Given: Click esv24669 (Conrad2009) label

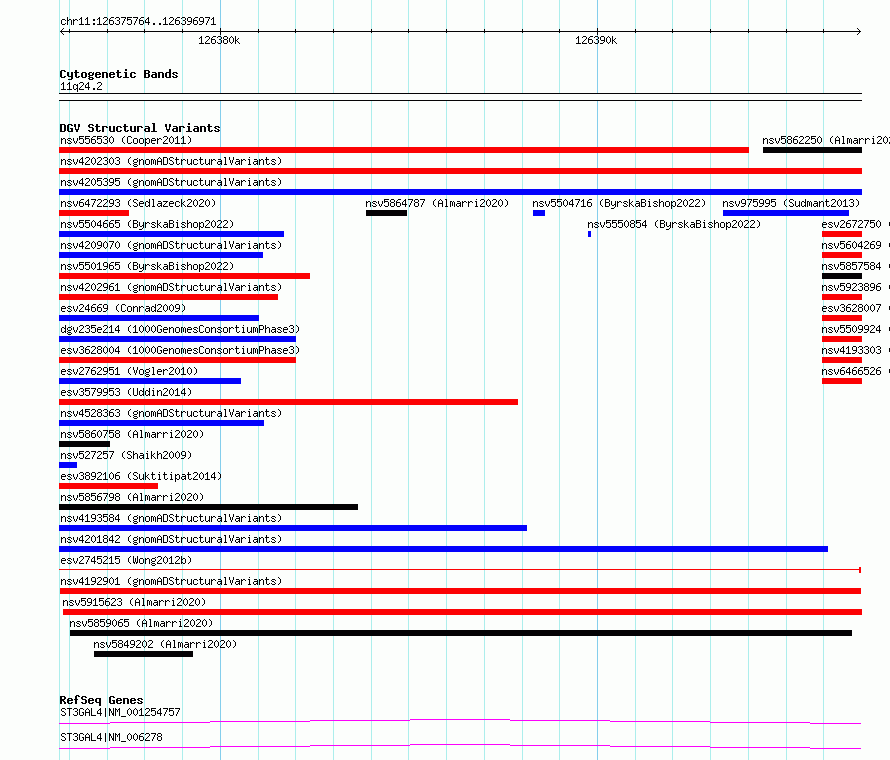Looking at the screenshot, I should (123, 308).
